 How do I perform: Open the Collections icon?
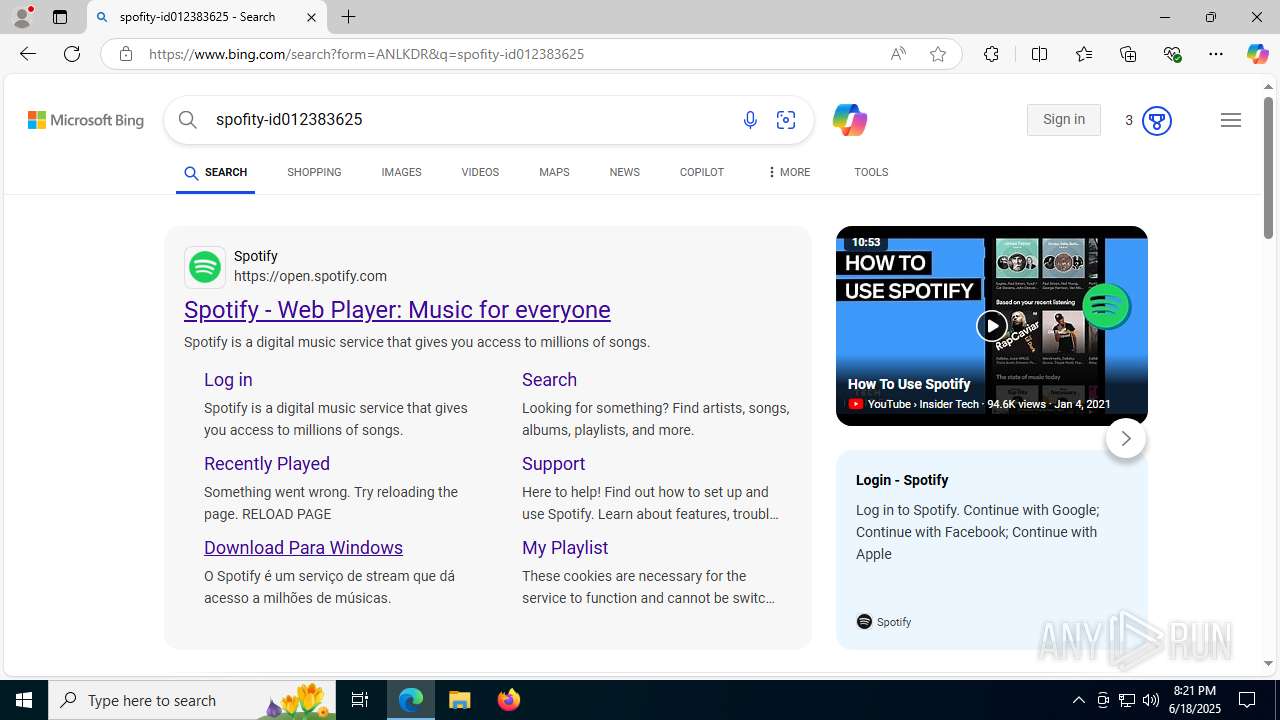(x=1128, y=54)
